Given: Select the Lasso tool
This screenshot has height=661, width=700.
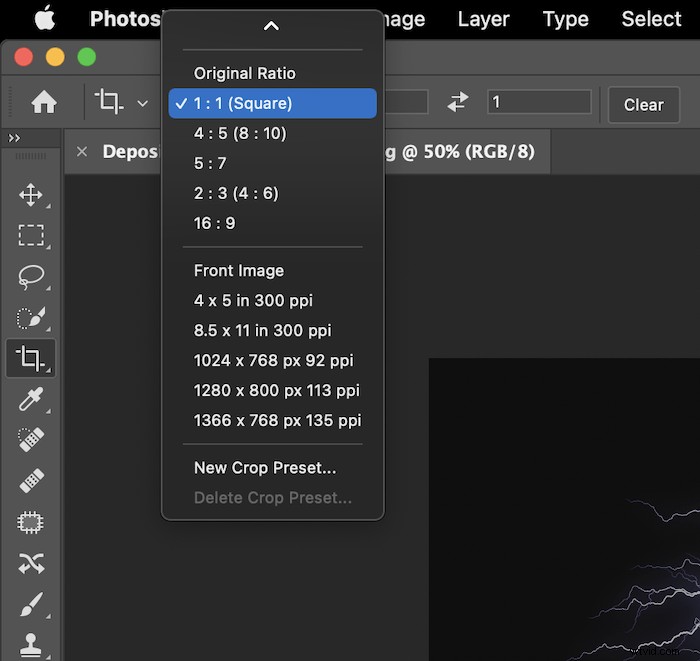Looking at the screenshot, I should pyautogui.click(x=31, y=277).
